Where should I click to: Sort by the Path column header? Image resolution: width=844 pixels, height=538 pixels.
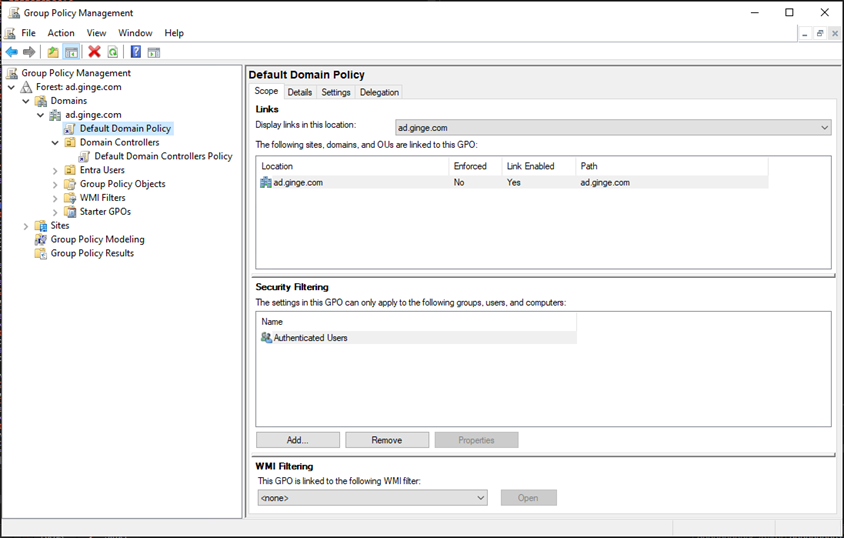tap(672, 166)
